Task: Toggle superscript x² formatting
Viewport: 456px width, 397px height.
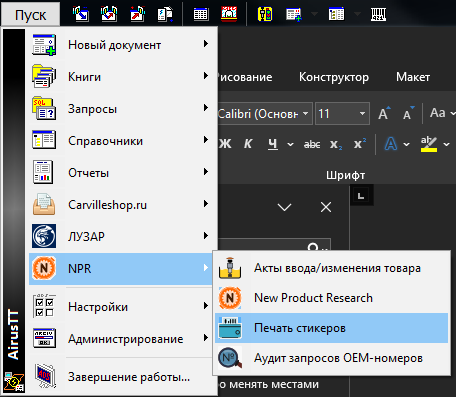Action: (360, 144)
